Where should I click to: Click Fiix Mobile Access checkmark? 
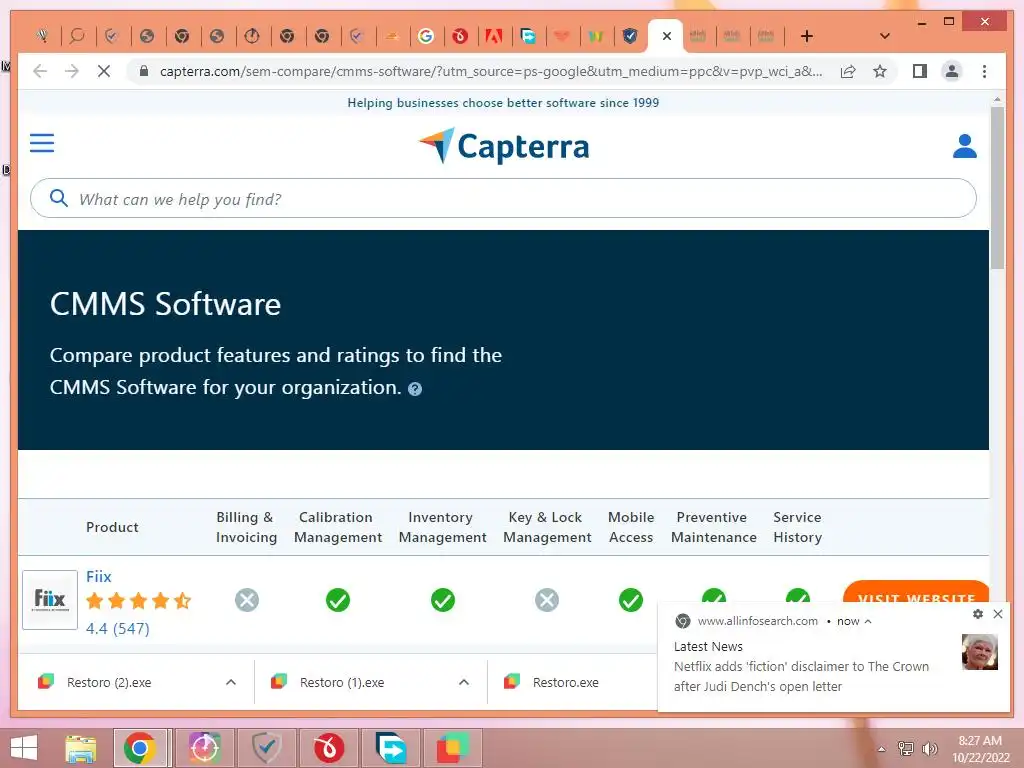(631, 600)
